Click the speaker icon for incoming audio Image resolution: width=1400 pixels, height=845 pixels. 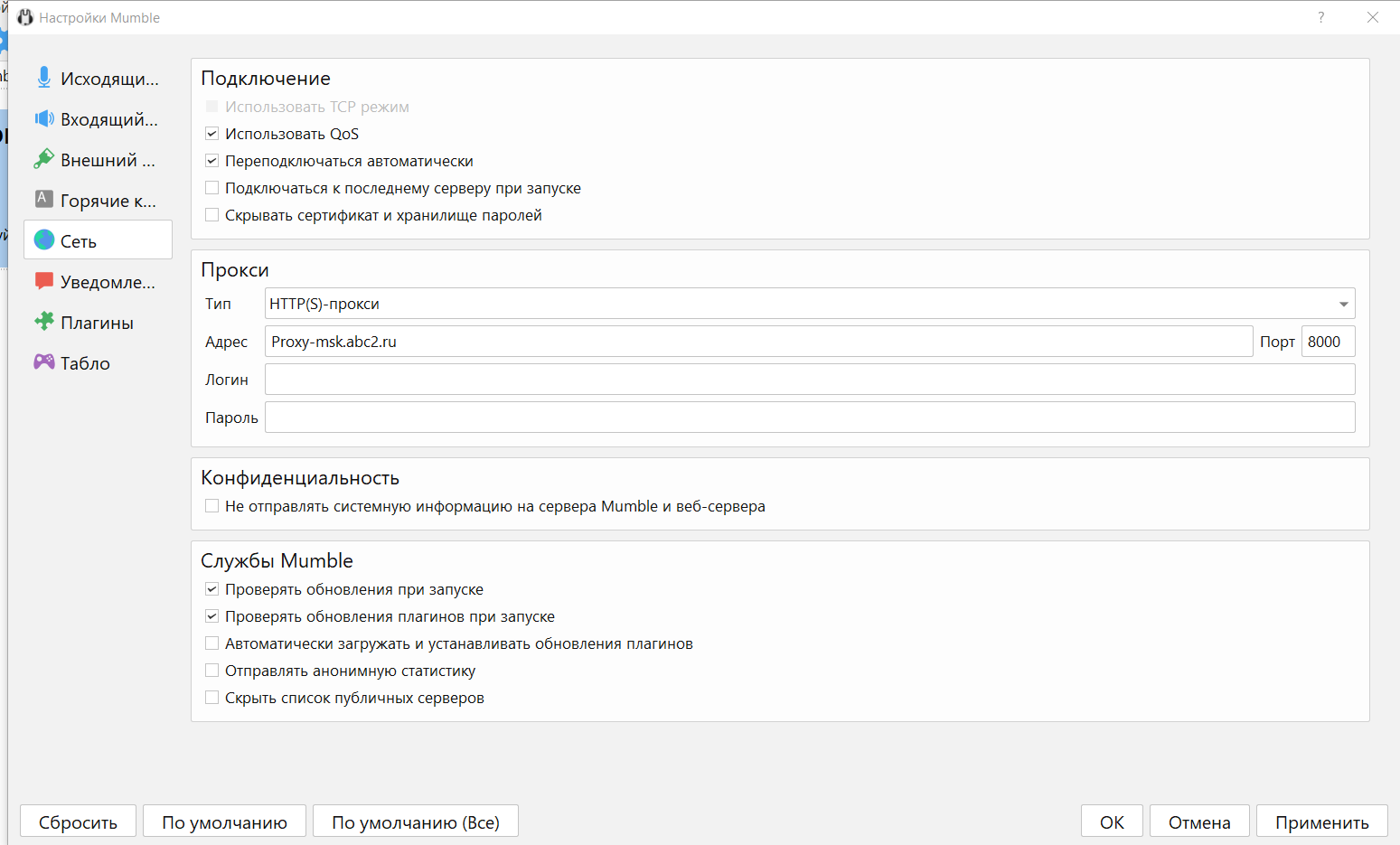[x=44, y=118]
